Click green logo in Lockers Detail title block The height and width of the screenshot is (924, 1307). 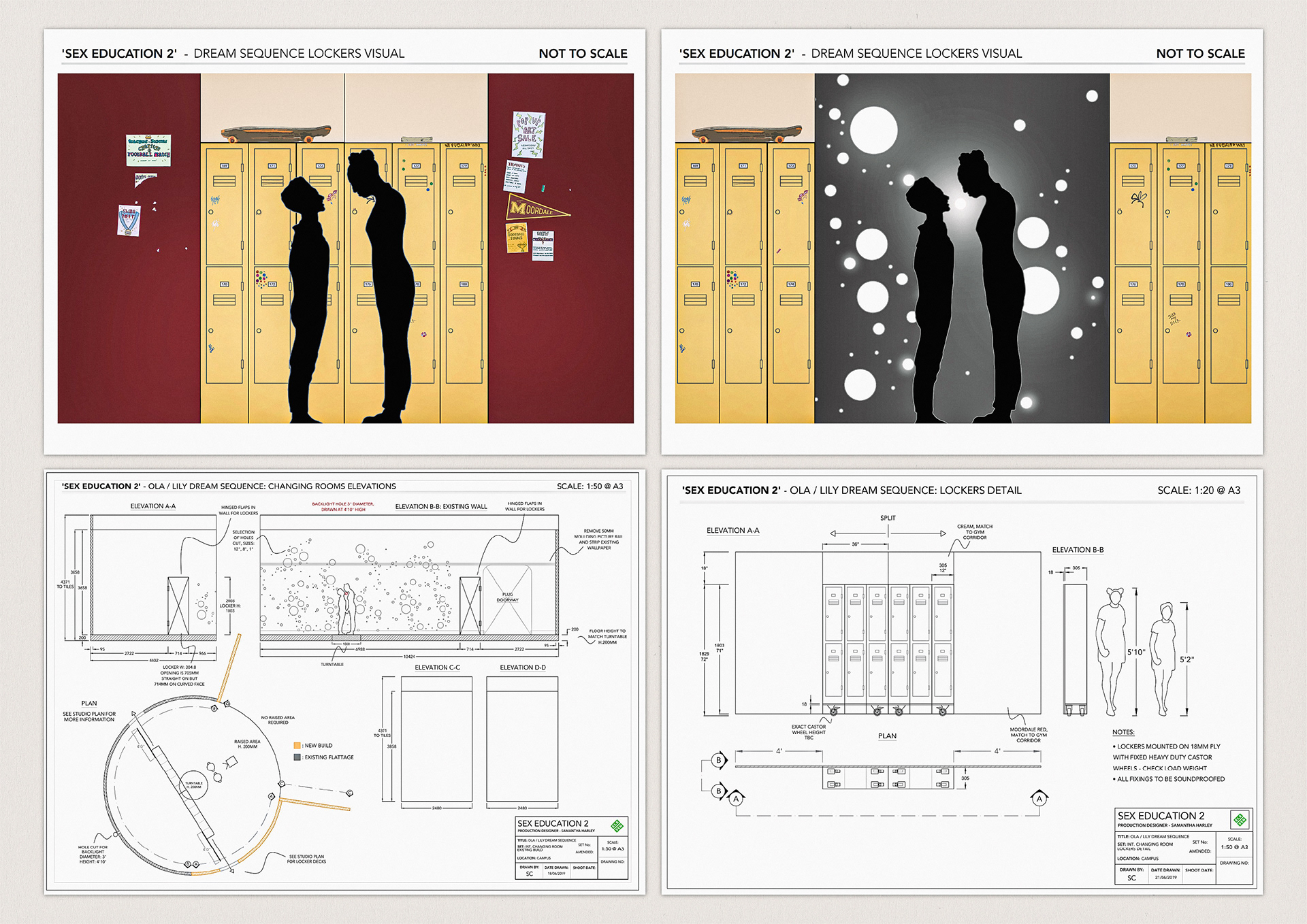coord(1240,819)
